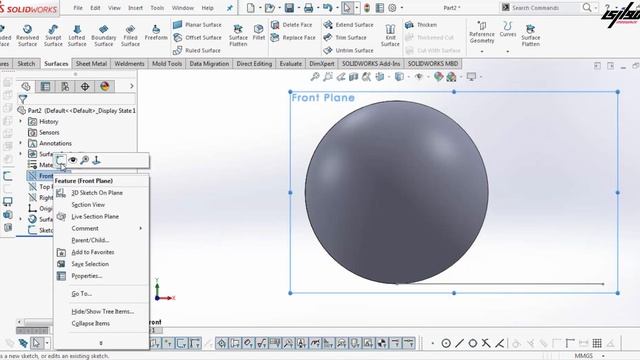
Task: Choose the Trim Surface tool
Action: point(345,38)
